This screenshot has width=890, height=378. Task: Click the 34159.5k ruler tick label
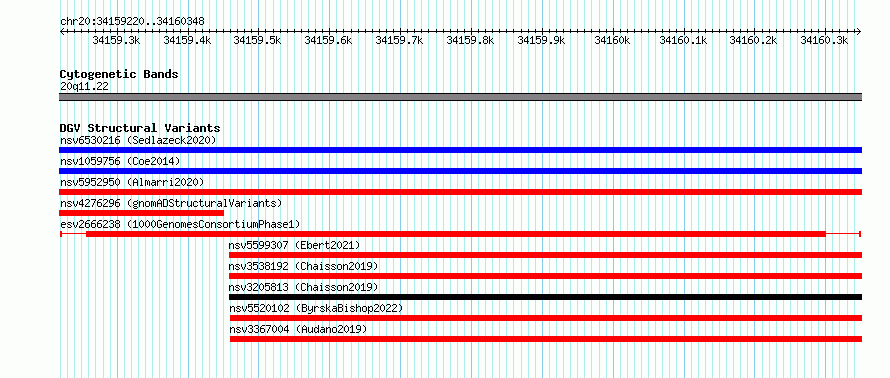pos(257,40)
